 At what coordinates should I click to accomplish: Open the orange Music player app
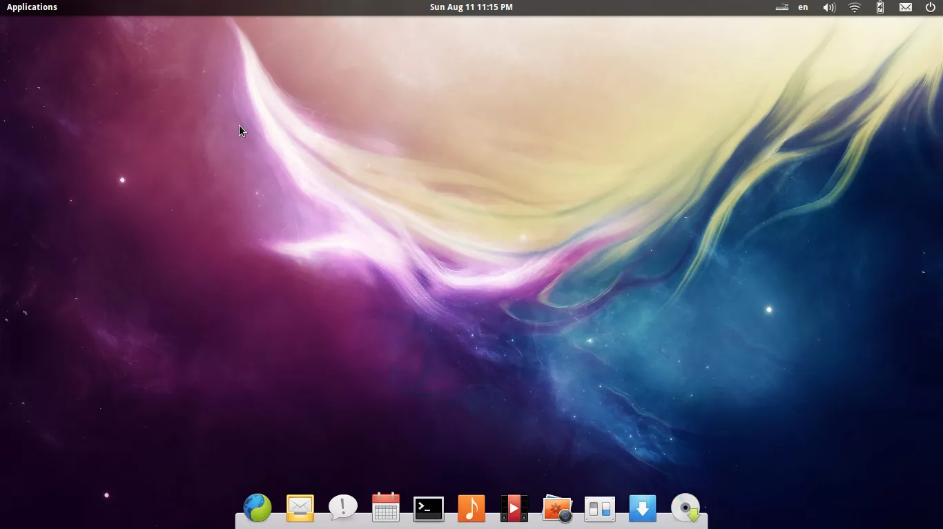tap(471, 508)
